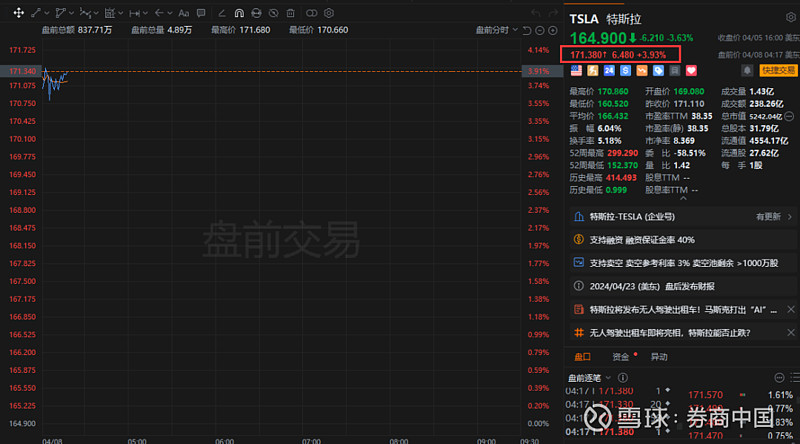Screen dimensions: 800x444
Task: Select the wave pattern drawing tool
Action: click(85, 13)
